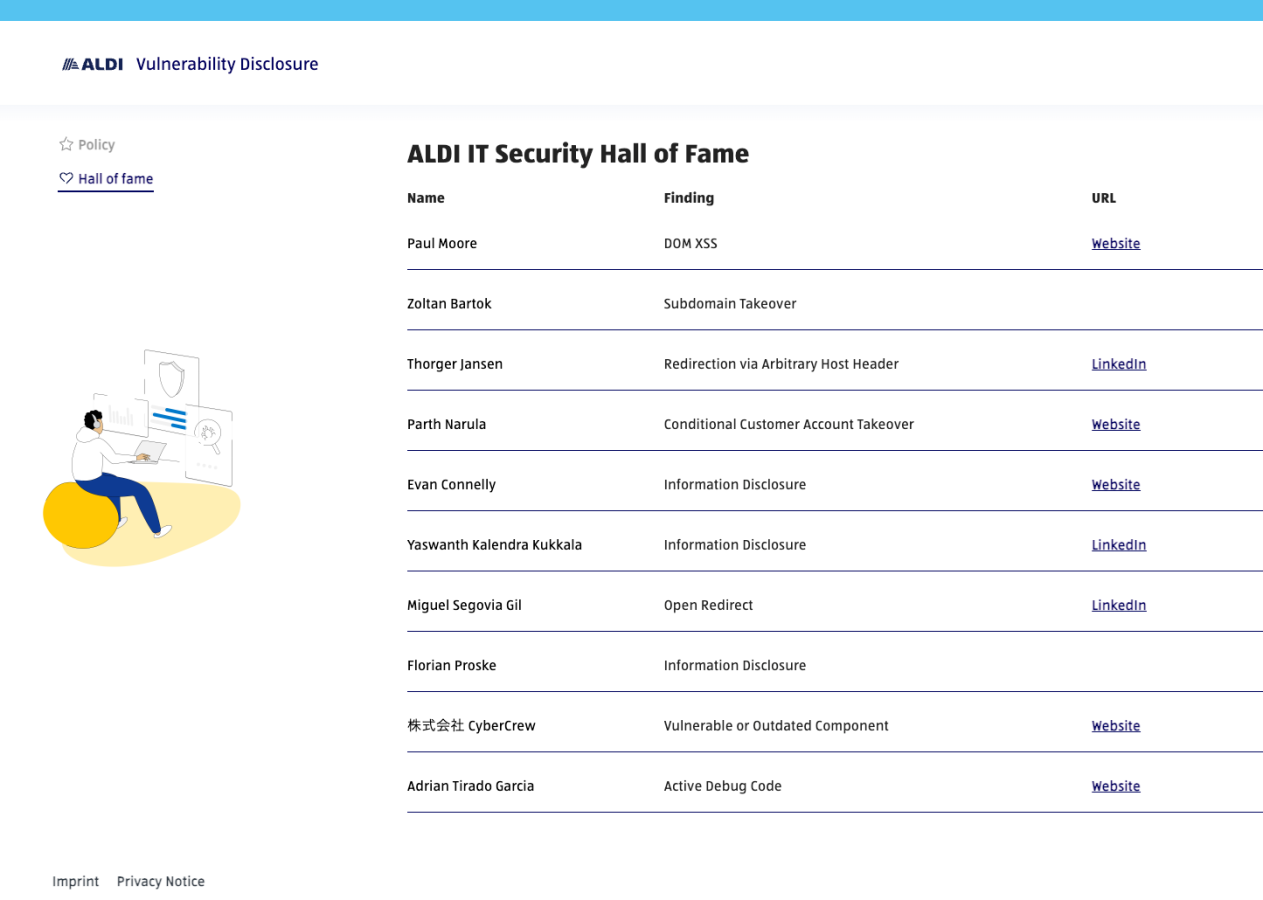The height and width of the screenshot is (900, 1263).
Task: Click the heart icon beside Hall of fame
Action: (x=66, y=179)
